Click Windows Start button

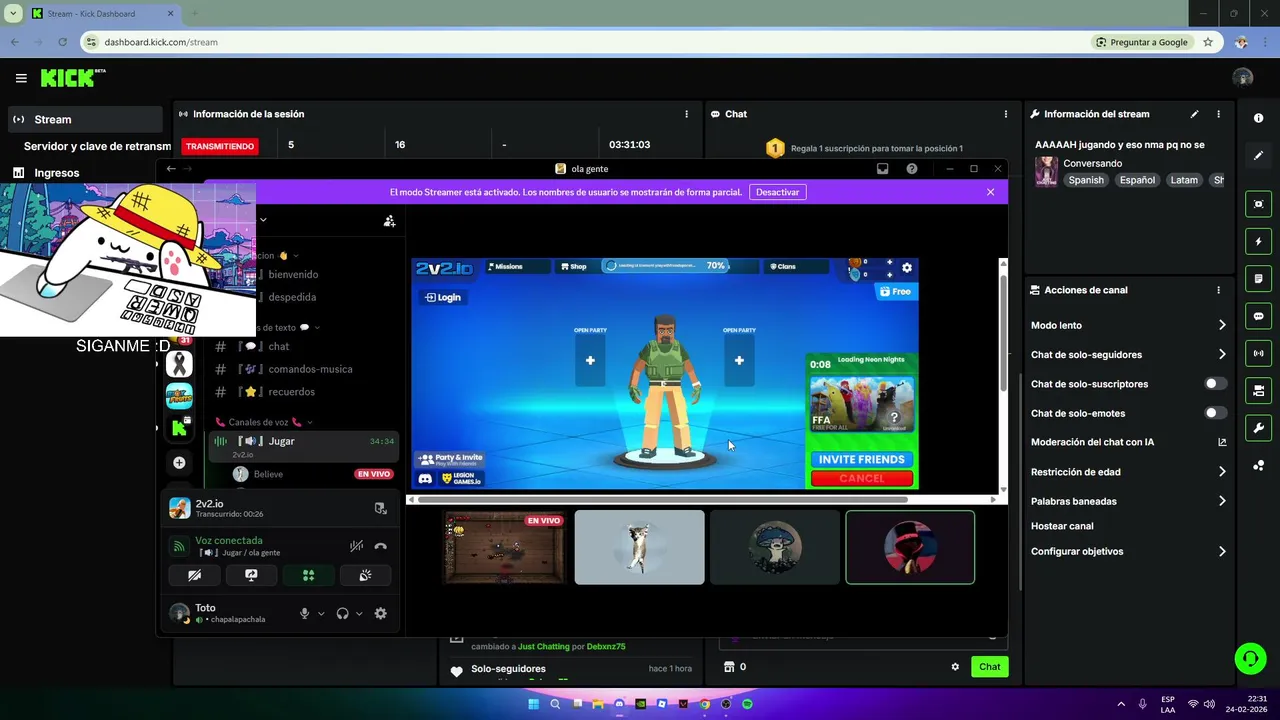coord(534,704)
